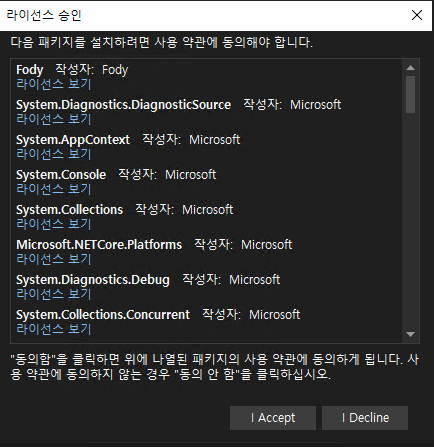Image resolution: width=434 pixels, height=447 pixels.
Task: View license for Microsoft.NETCore.Platforms
Action: pos(54,259)
